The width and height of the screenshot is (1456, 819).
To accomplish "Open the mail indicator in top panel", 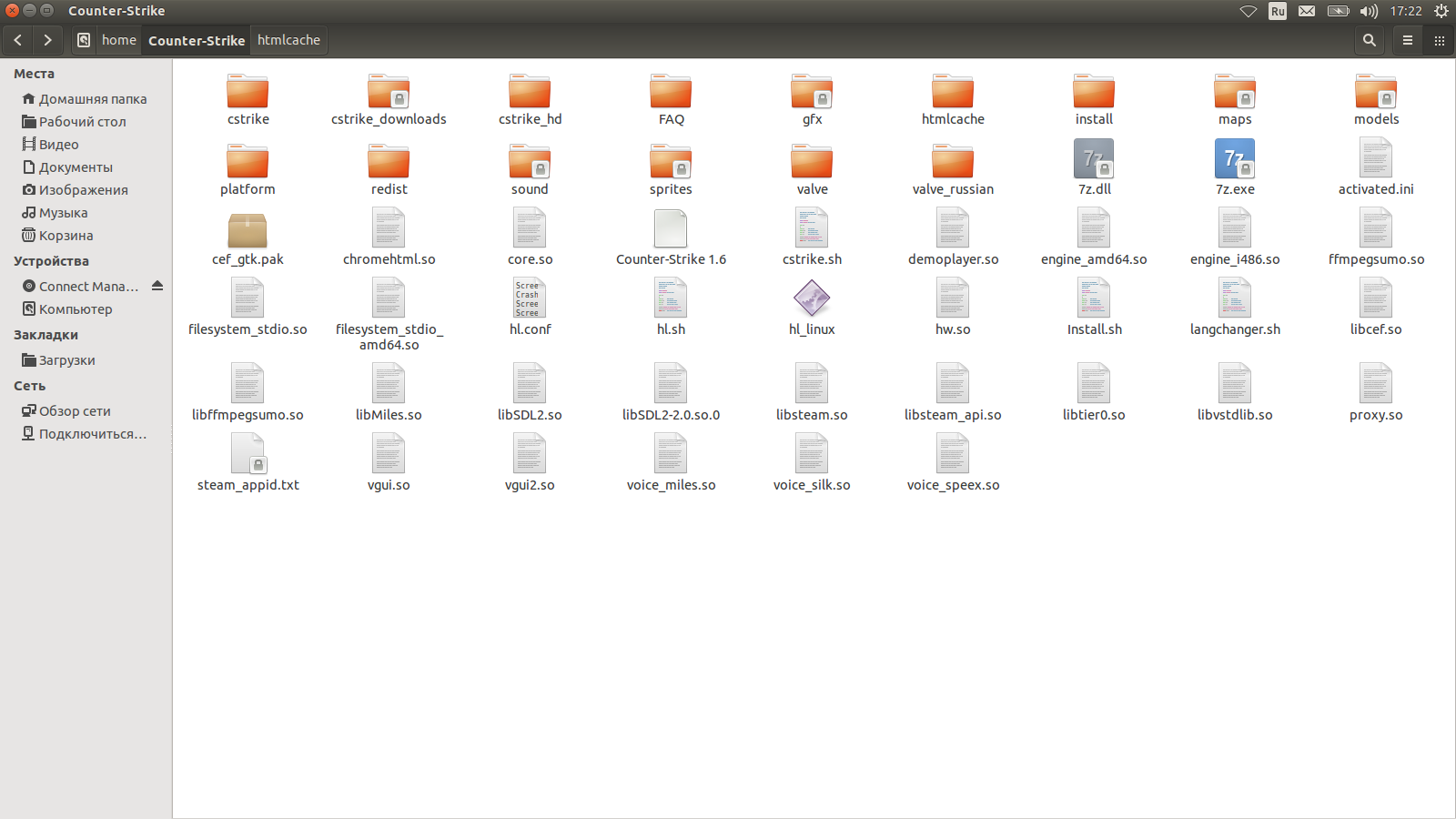I will coord(1307,11).
